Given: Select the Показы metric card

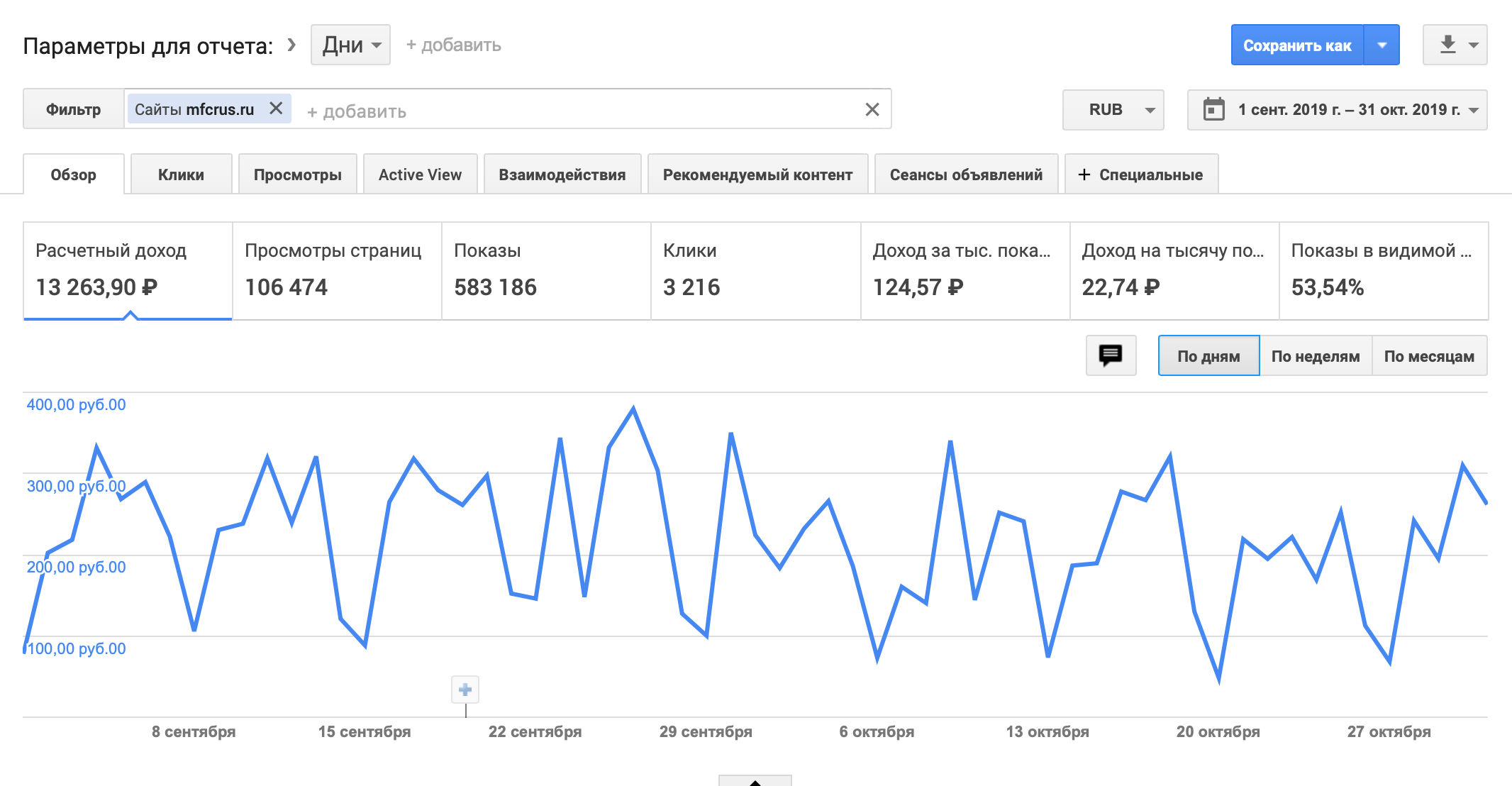Looking at the screenshot, I should click(546, 271).
